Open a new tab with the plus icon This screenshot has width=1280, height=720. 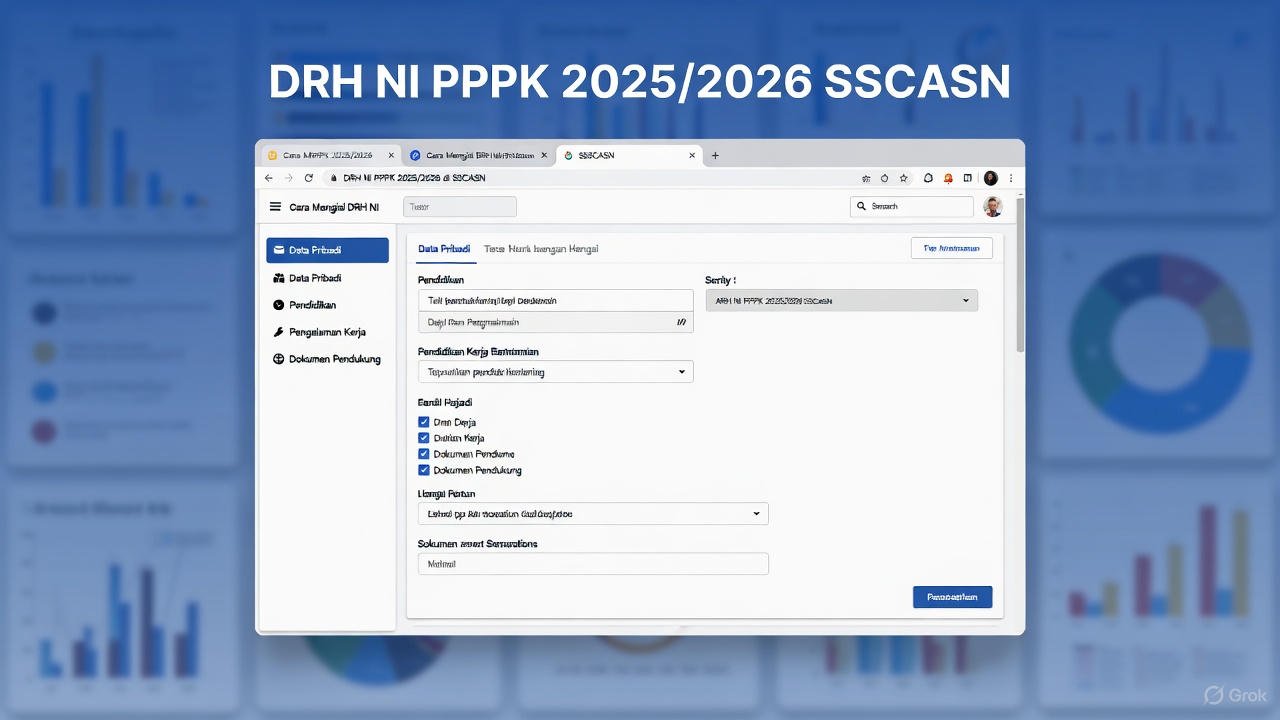pyautogui.click(x=715, y=156)
